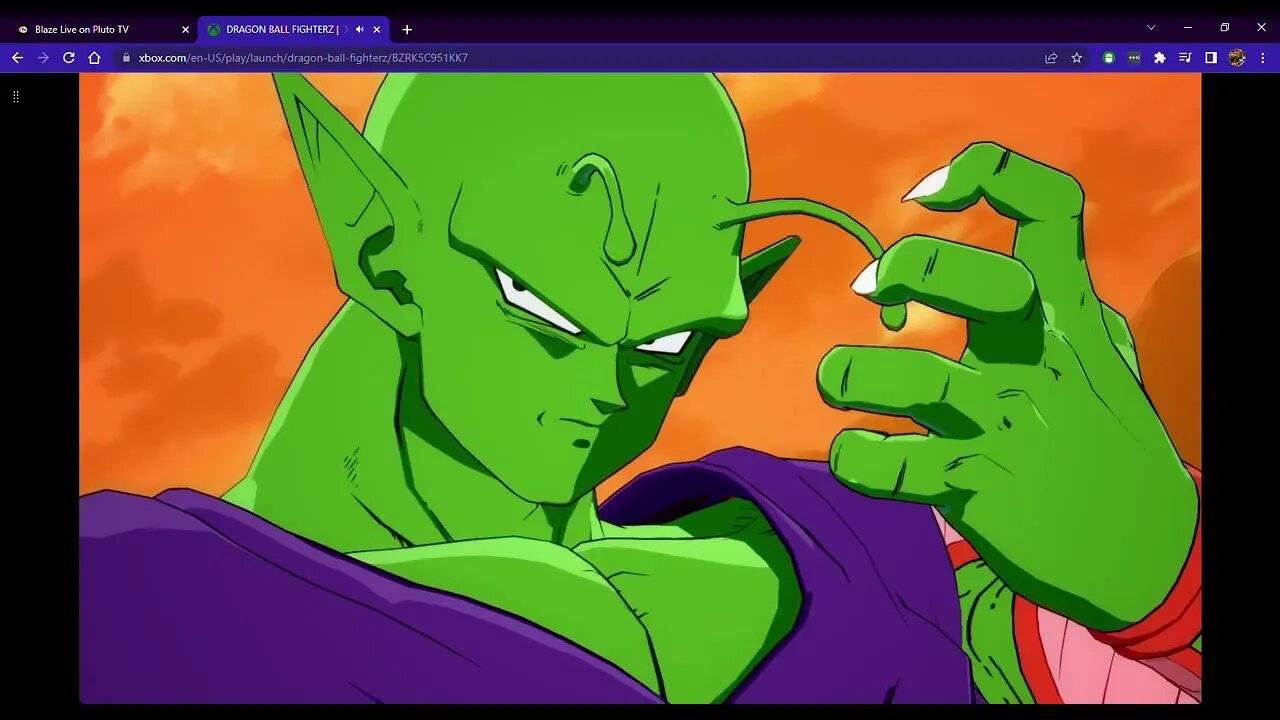Open Chrome three-dot menu

pyautogui.click(x=1263, y=58)
